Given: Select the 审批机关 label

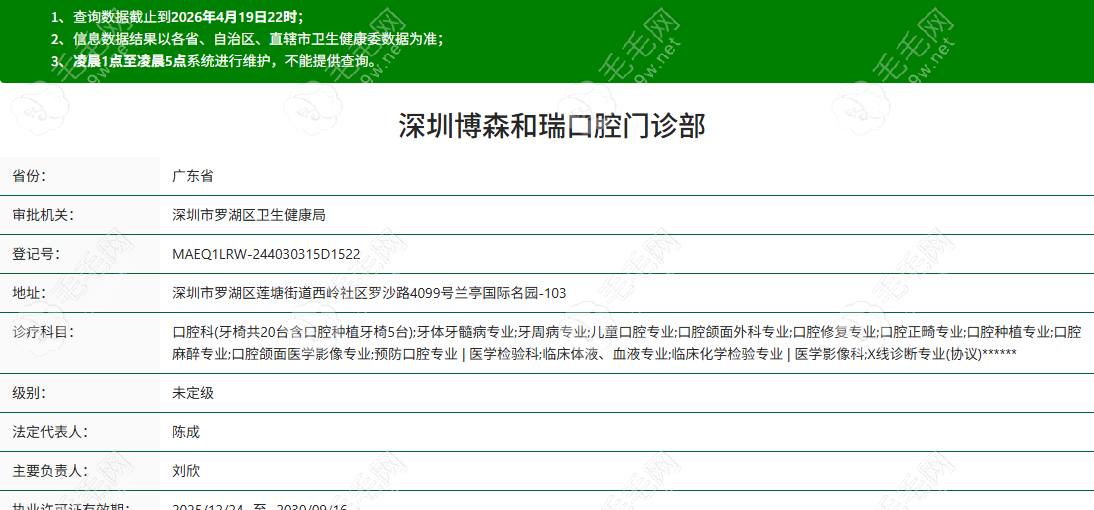Looking at the screenshot, I should coord(43,215).
